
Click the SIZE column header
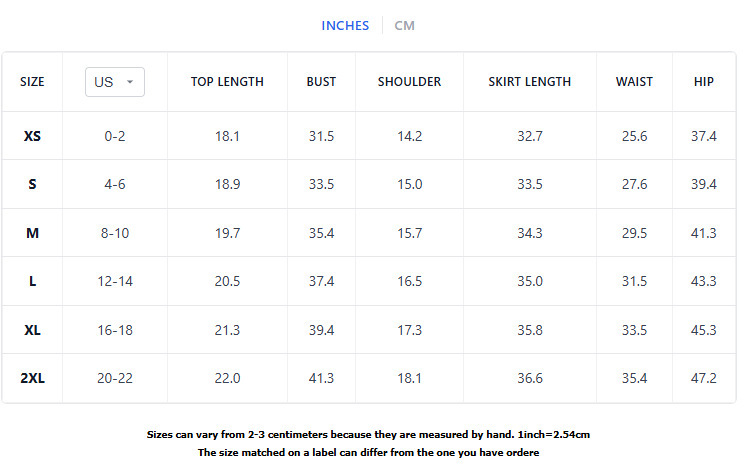(32, 82)
